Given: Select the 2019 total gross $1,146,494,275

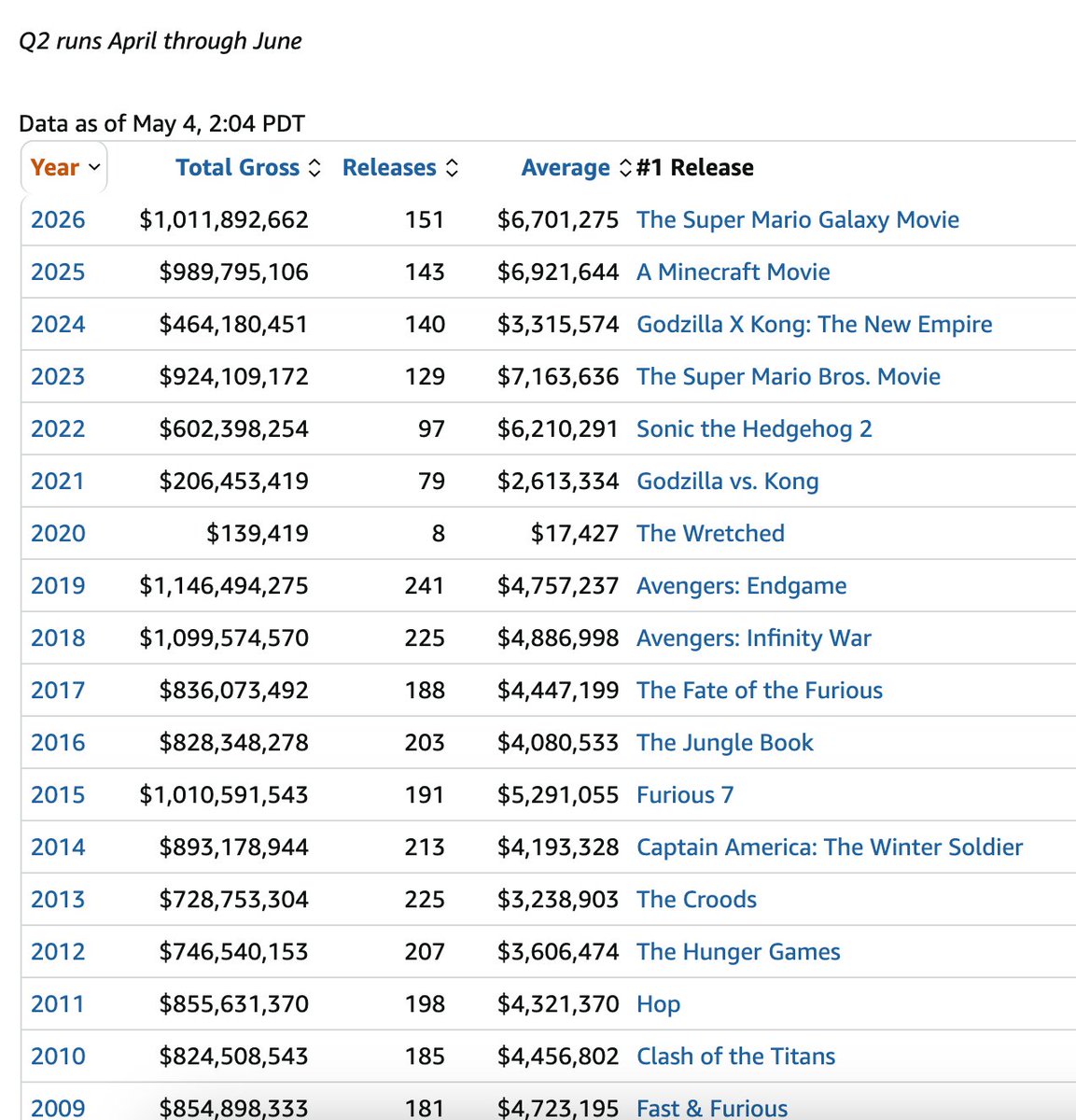Looking at the screenshot, I should tap(224, 586).
